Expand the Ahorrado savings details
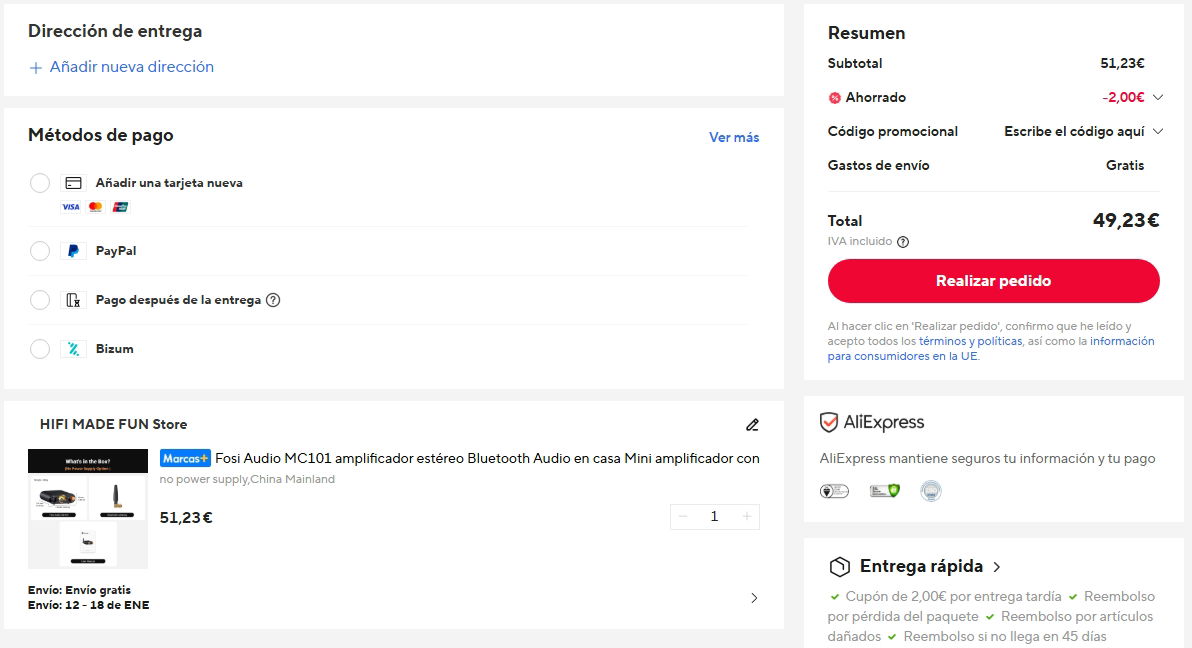 click(x=1158, y=97)
